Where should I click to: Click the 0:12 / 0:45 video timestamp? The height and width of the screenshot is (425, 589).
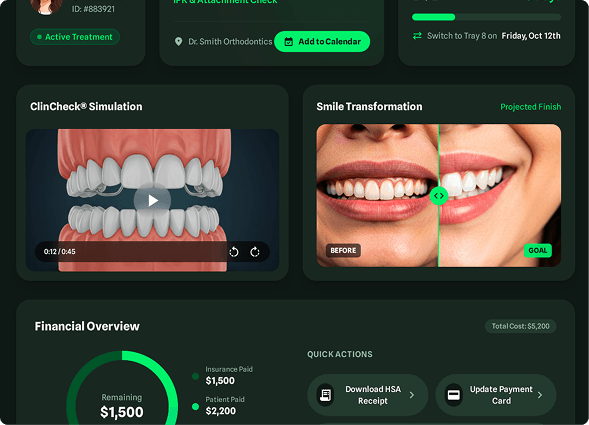pos(59,252)
